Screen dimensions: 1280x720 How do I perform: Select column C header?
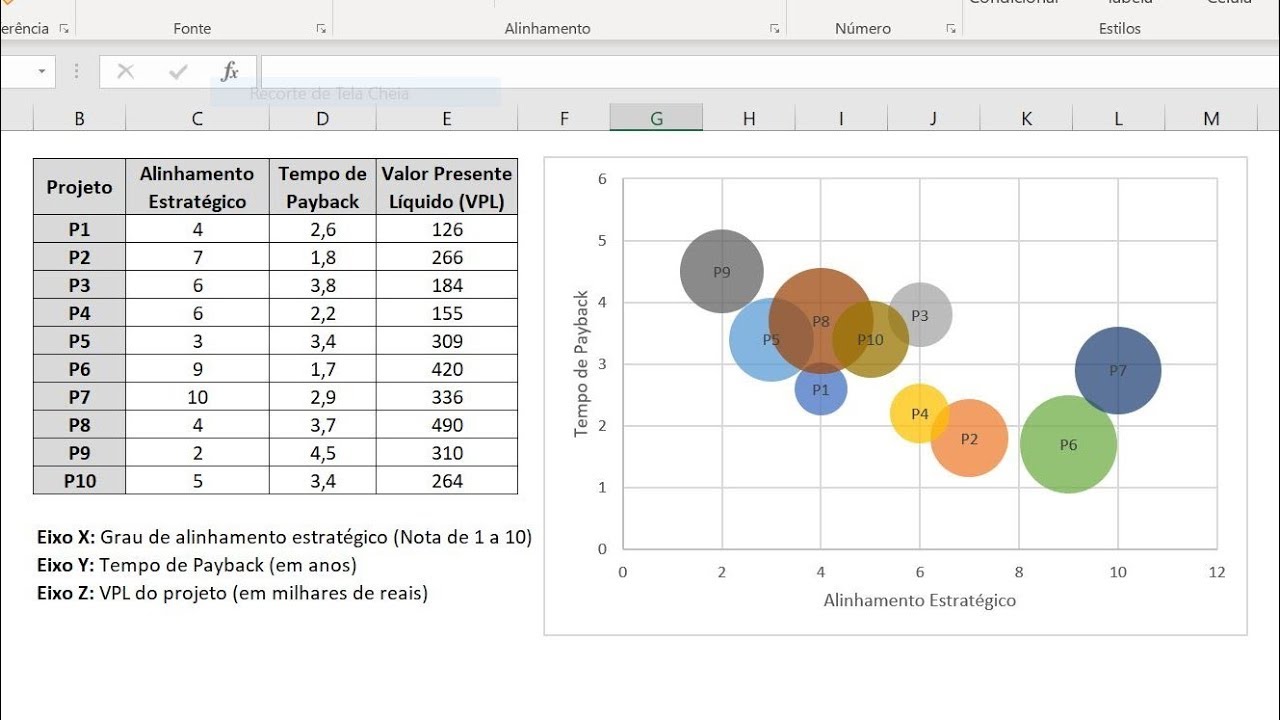tap(197, 119)
